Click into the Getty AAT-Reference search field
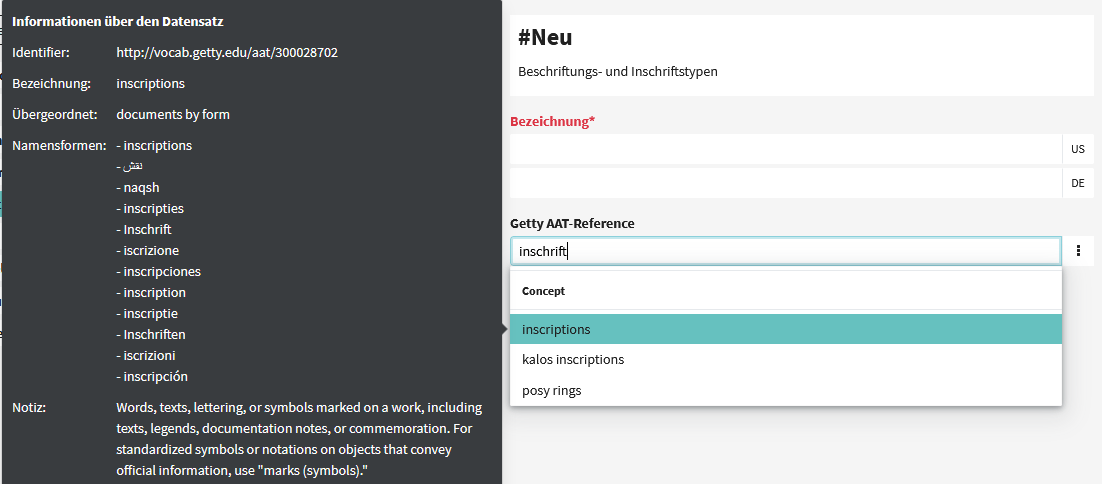 786,251
